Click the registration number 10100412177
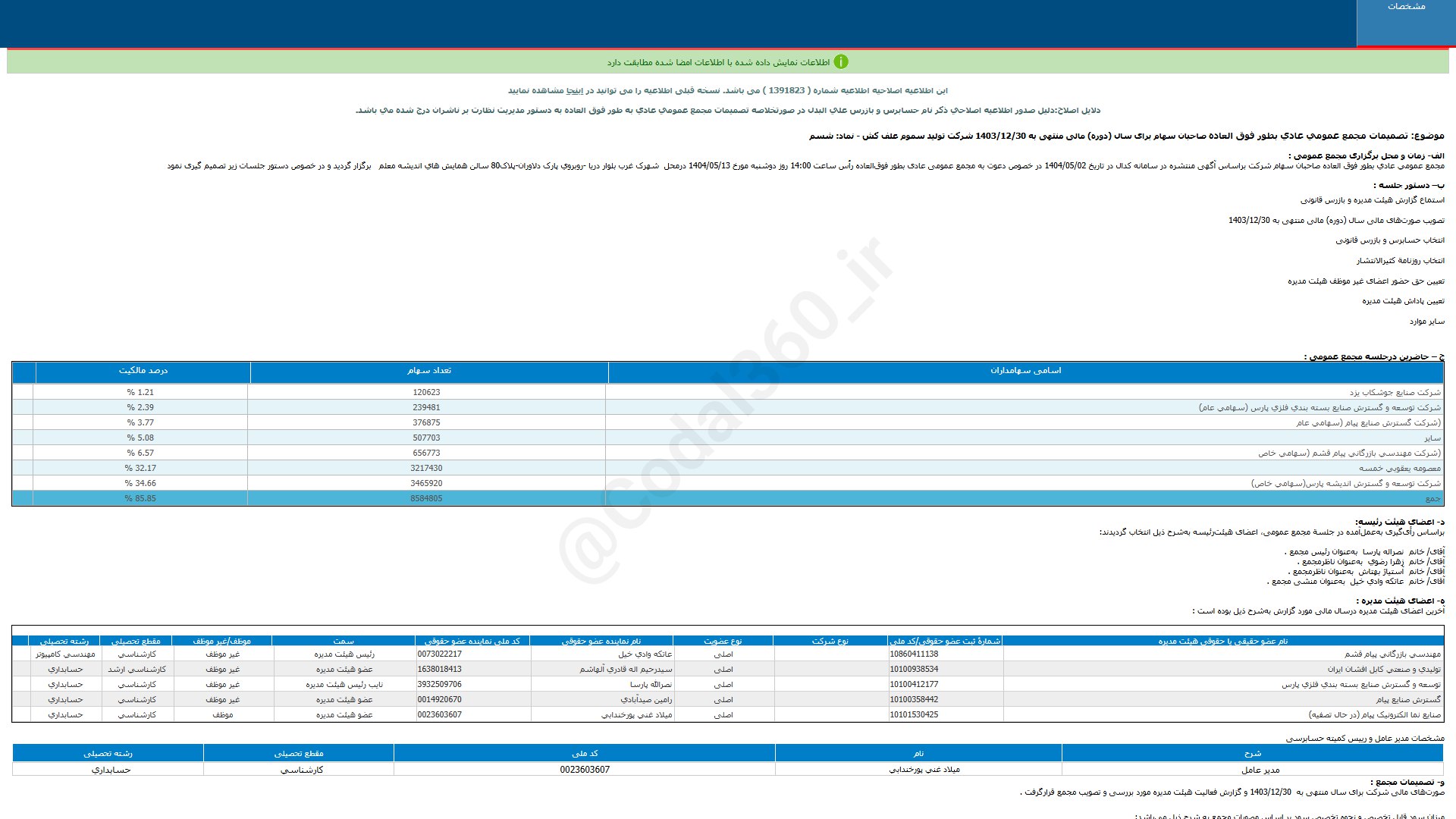This screenshot has height=819, width=1456. [x=915, y=685]
